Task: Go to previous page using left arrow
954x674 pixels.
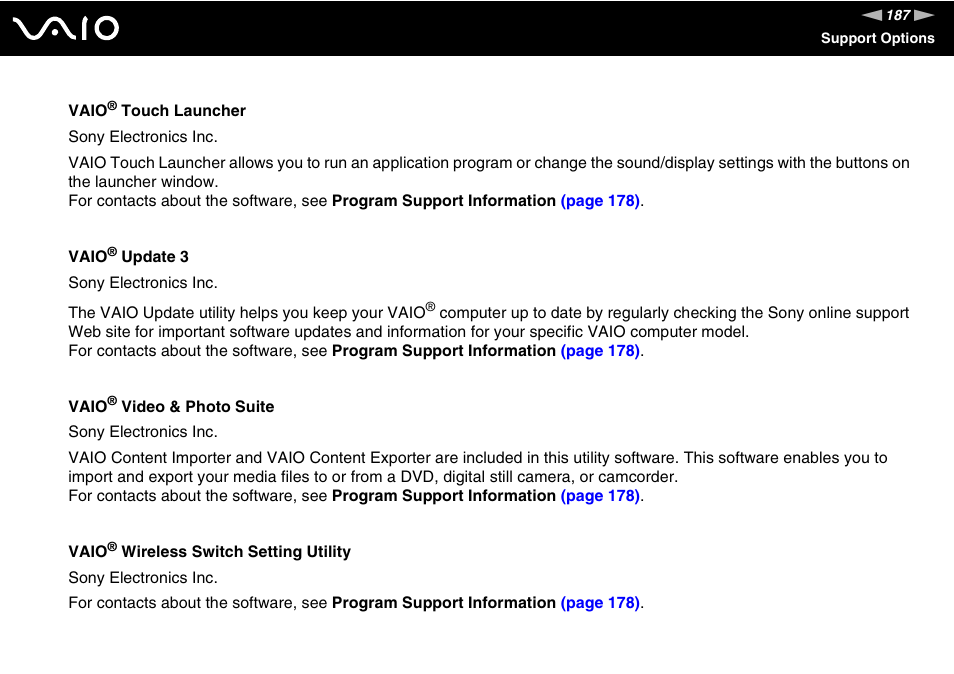Action: point(872,15)
